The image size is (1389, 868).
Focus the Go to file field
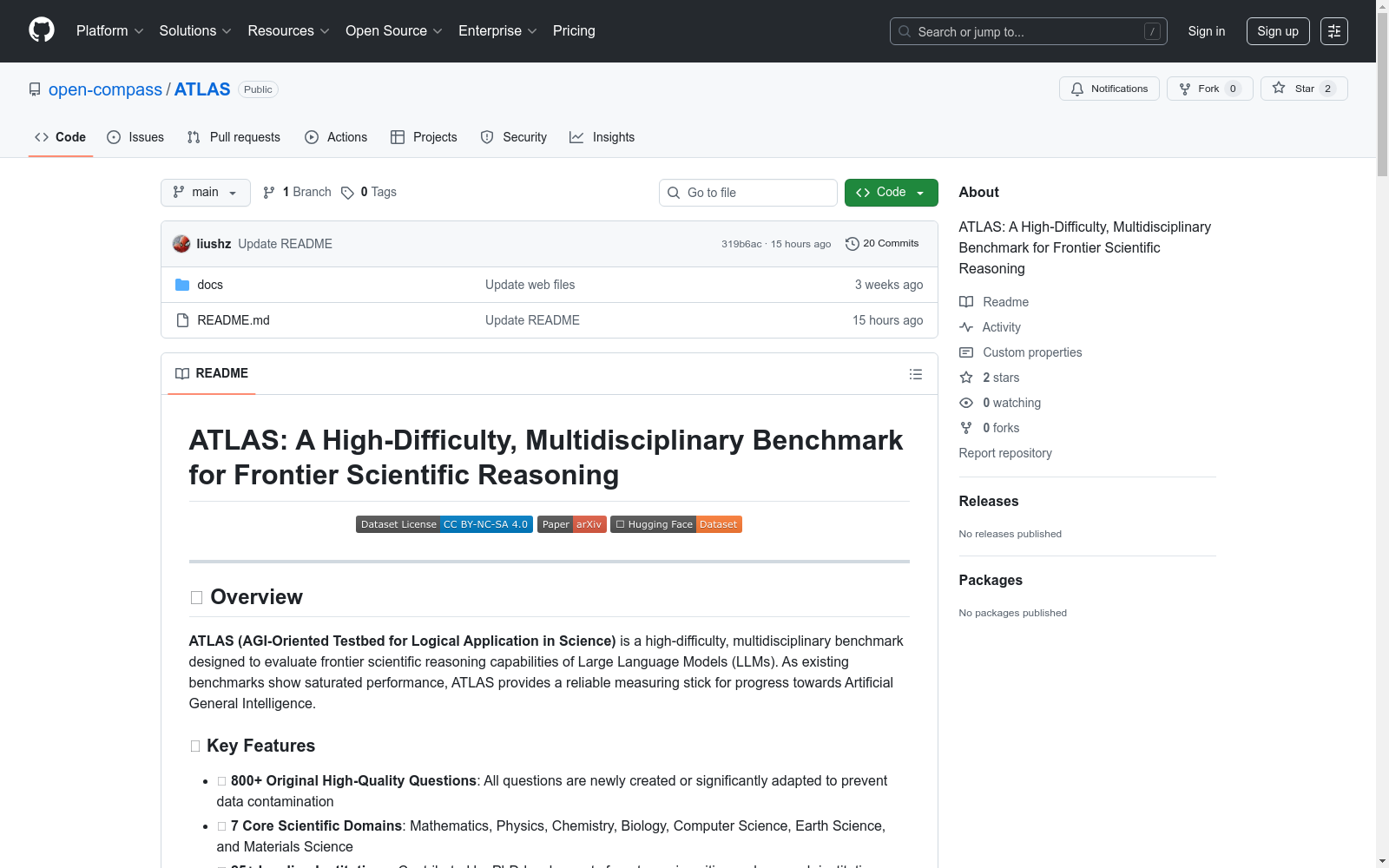pyautogui.click(x=748, y=193)
